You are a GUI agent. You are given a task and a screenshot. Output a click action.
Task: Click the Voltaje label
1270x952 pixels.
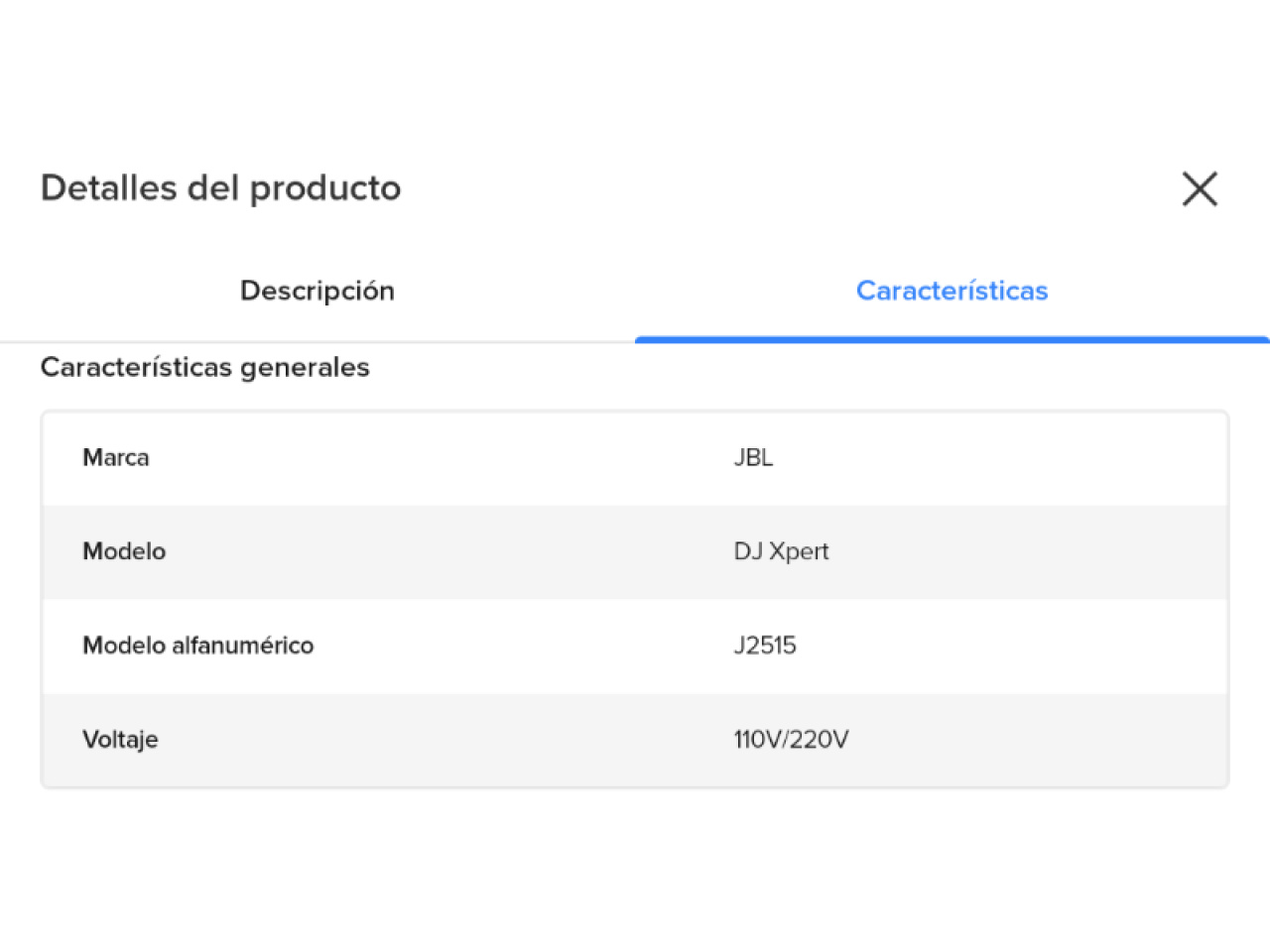(120, 740)
